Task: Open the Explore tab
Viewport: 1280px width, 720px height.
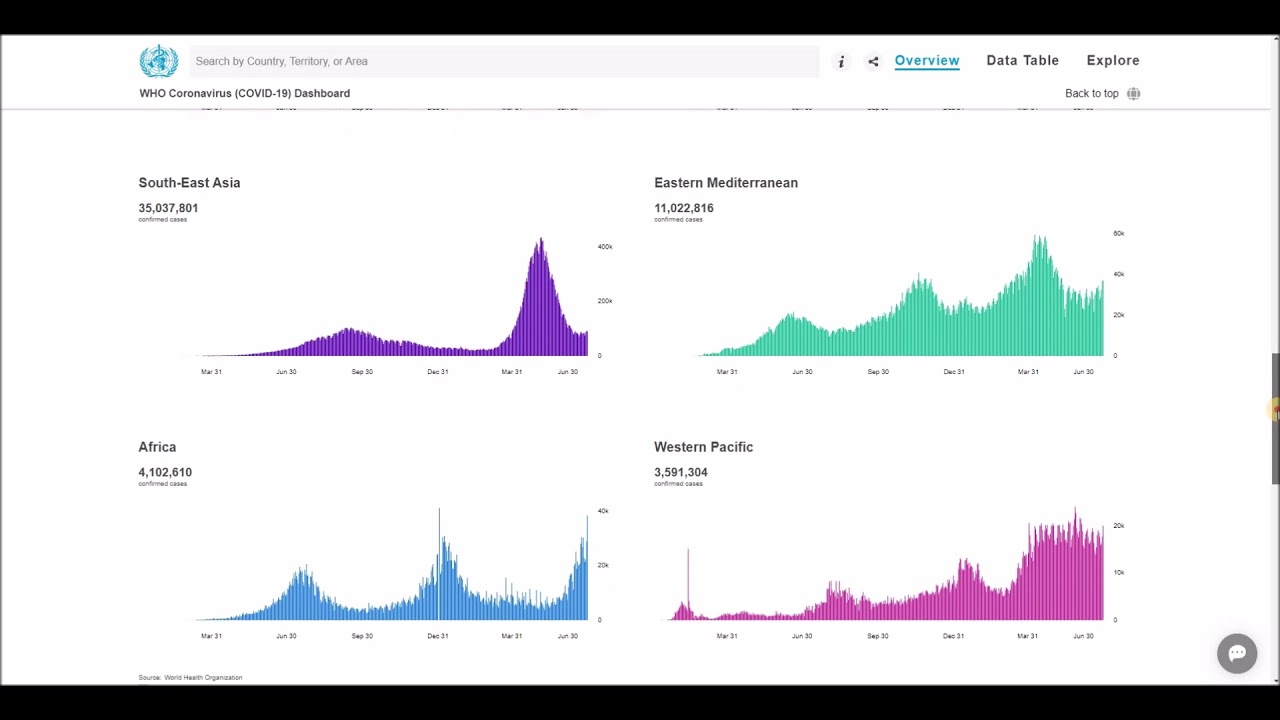Action: [x=1113, y=61]
